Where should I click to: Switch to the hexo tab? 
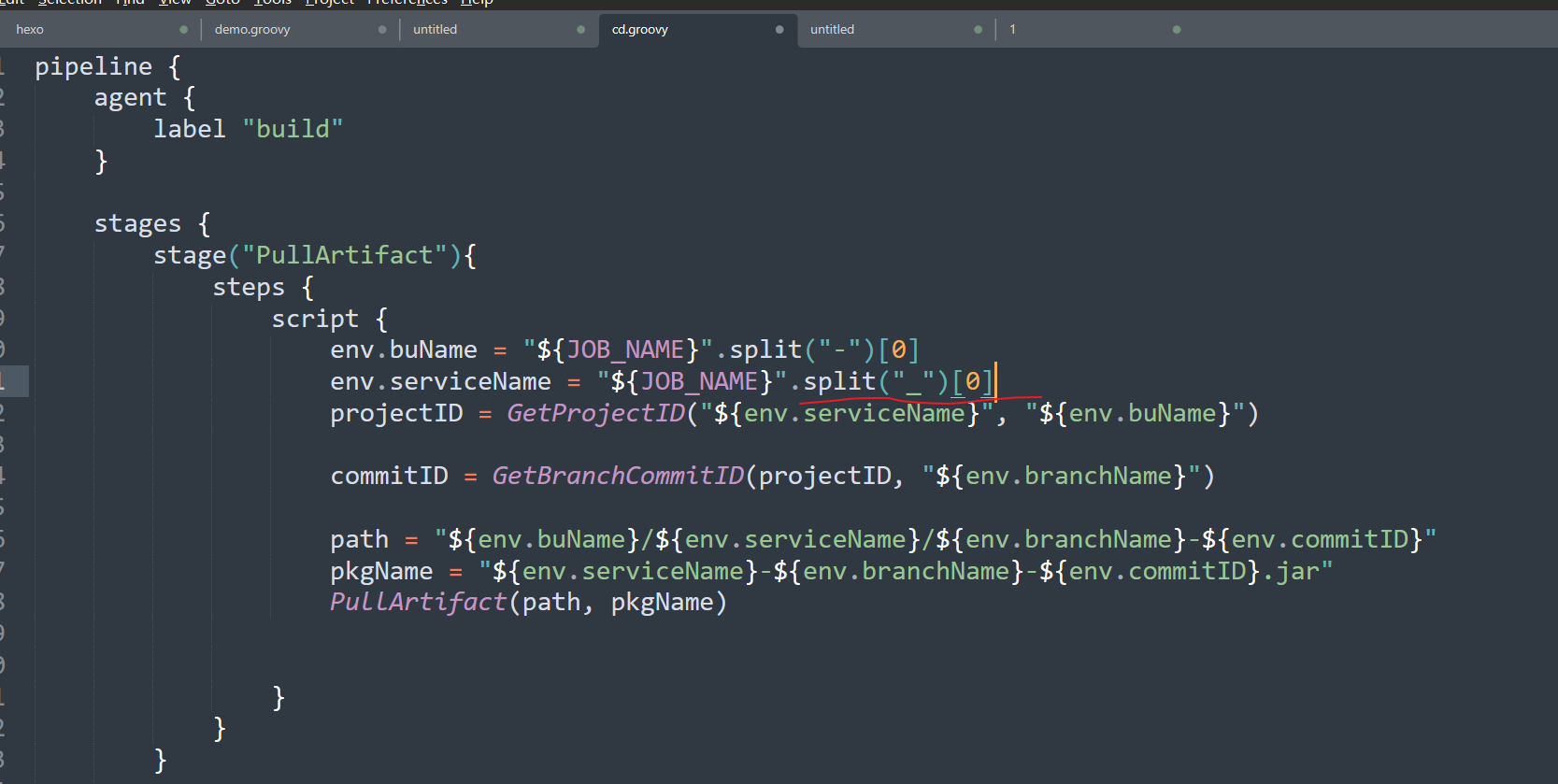click(x=30, y=29)
